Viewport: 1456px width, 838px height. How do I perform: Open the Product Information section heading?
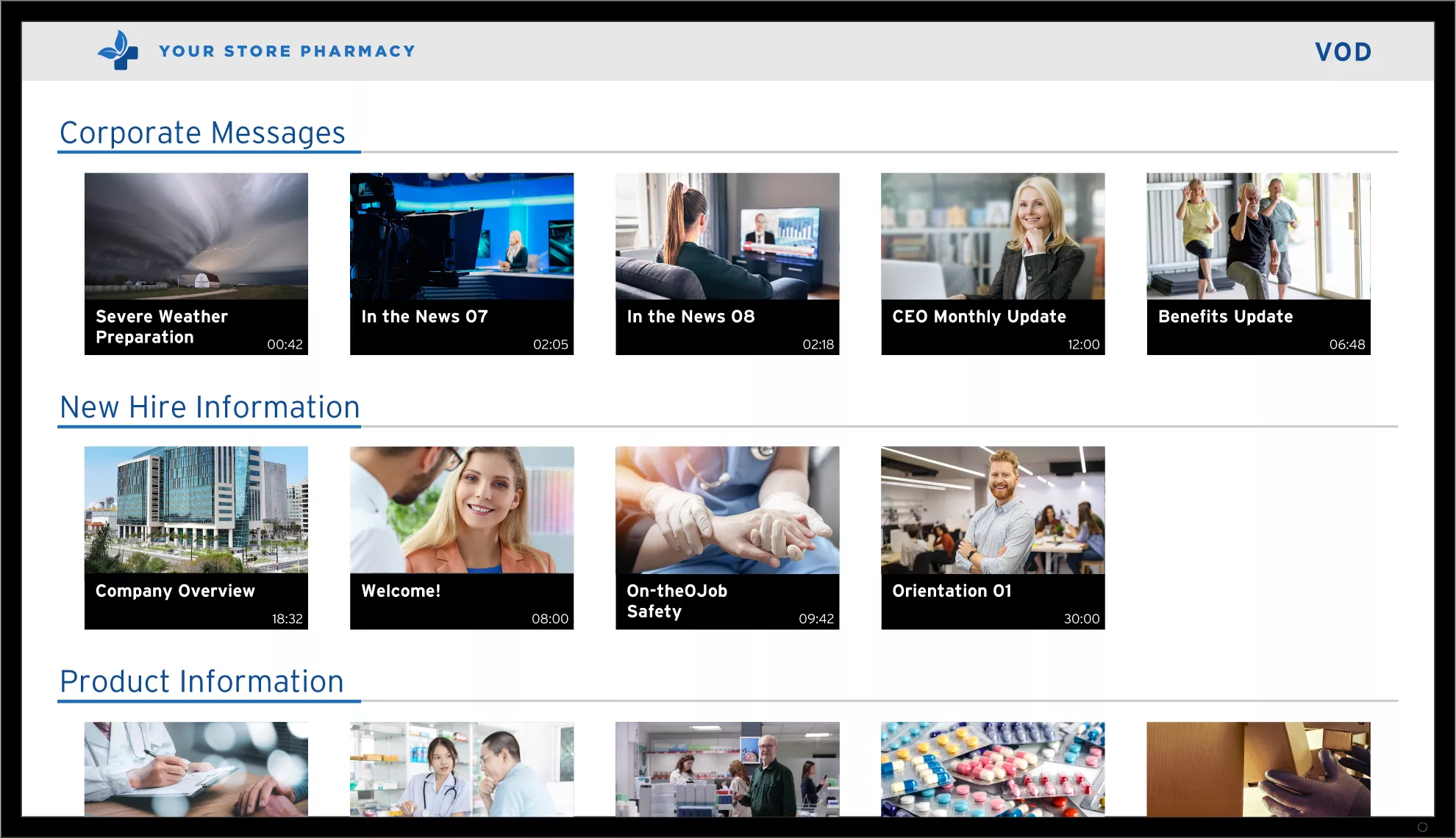click(x=202, y=681)
